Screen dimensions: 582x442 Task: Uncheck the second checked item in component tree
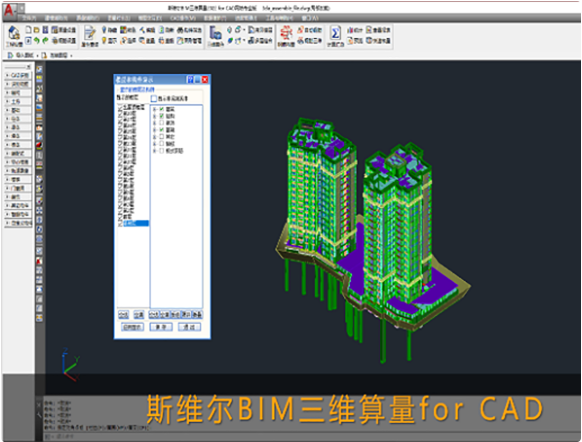(161, 116)
